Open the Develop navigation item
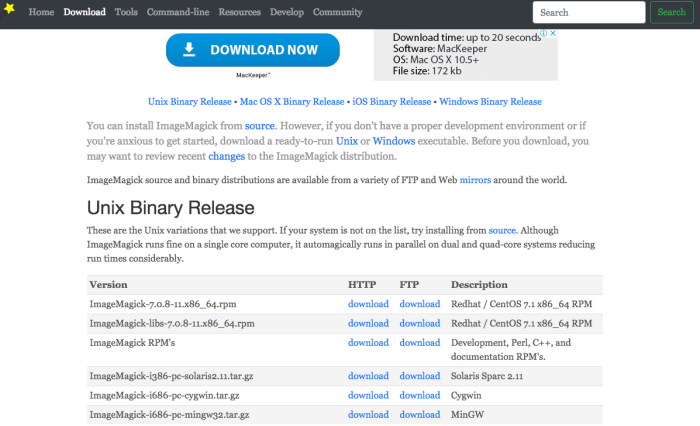Image resolution: width=700 pixels, height=426 pixels. tap(287, 12)
